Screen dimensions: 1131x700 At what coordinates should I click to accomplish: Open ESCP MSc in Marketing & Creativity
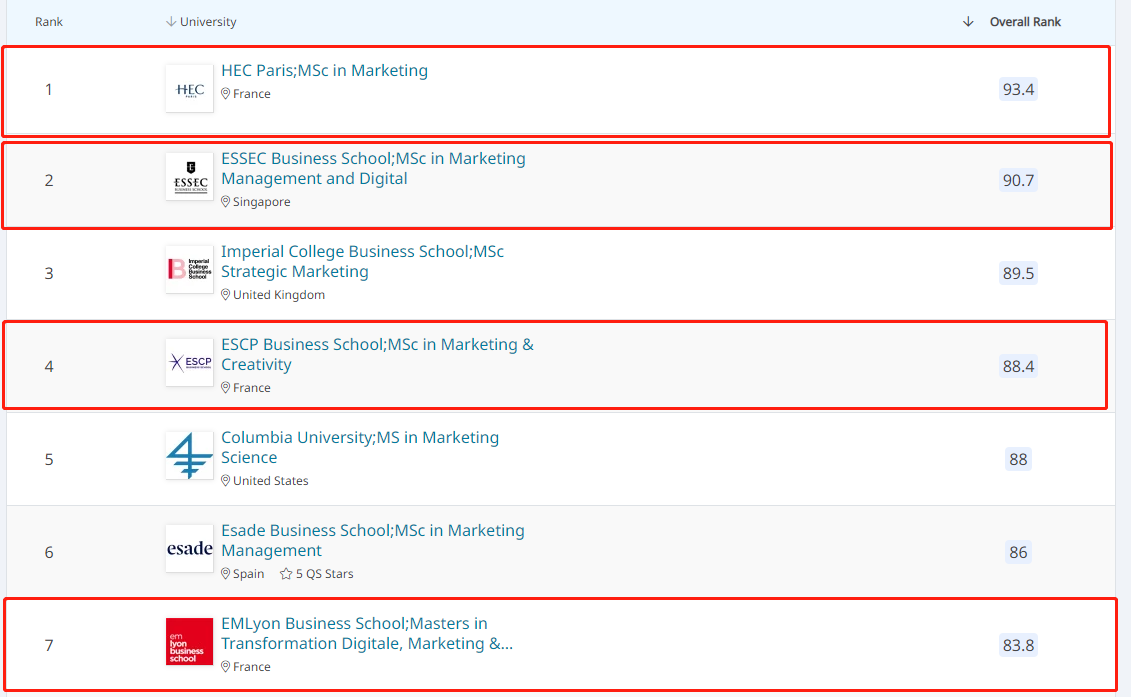(377, 354)
